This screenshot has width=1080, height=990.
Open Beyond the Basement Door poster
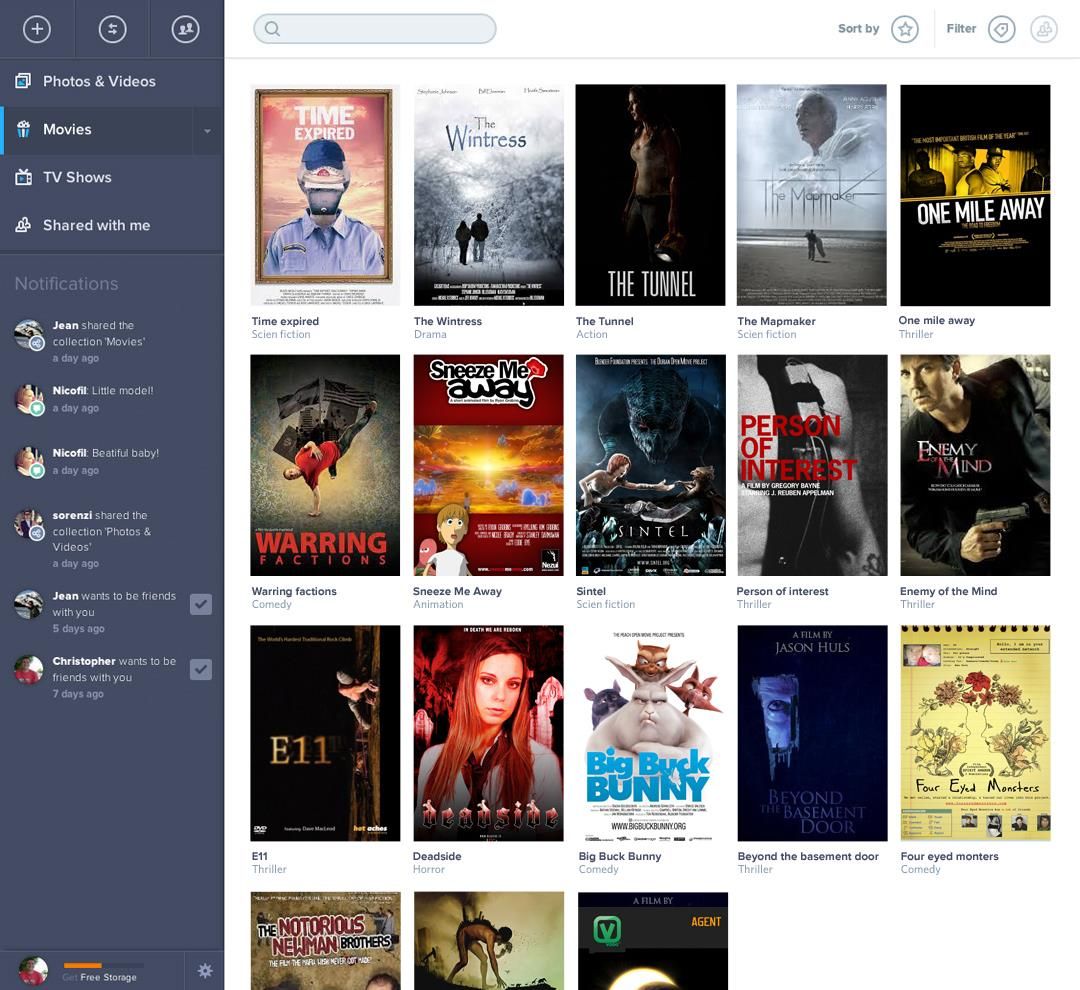[x=812, y=733]
